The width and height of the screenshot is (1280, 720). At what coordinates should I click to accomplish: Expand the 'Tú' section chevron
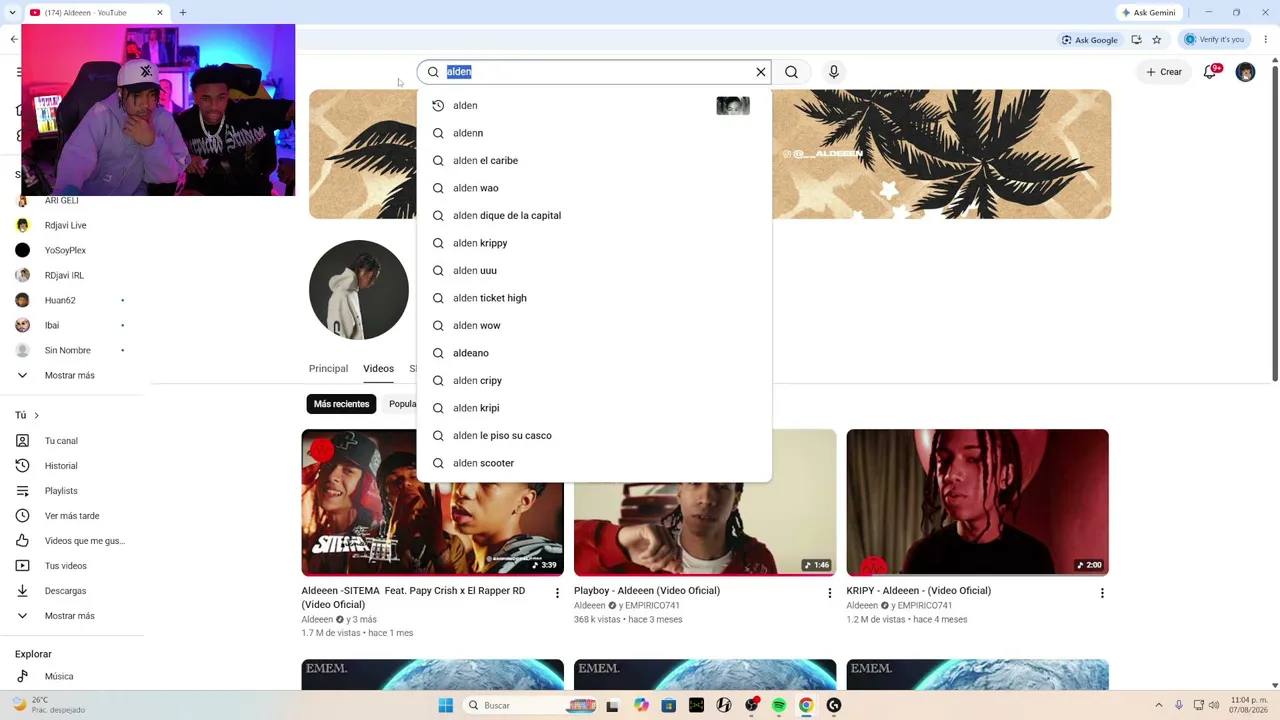click(36, 415)
